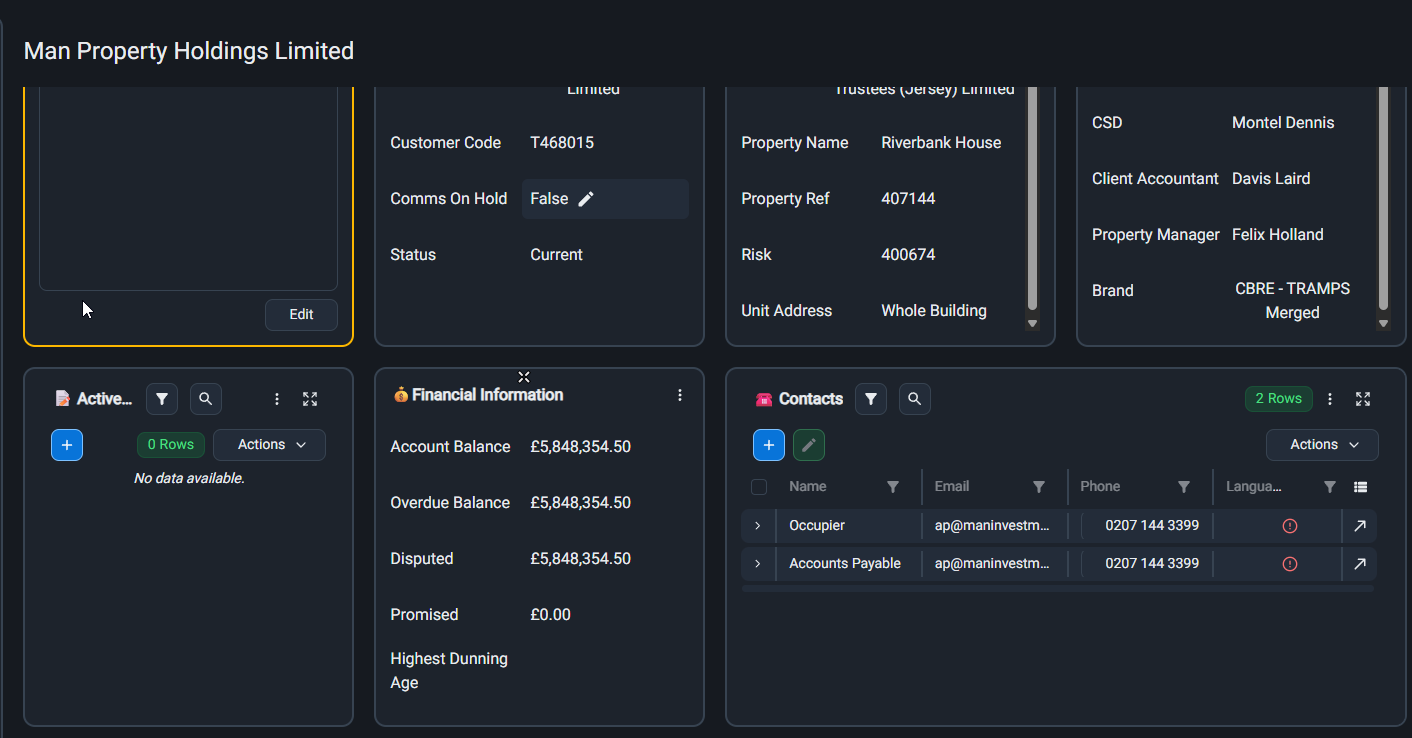Click the Promised amount £0.00
The height and width of the screenshot is (738, 1412).
[x=551, y=615]
